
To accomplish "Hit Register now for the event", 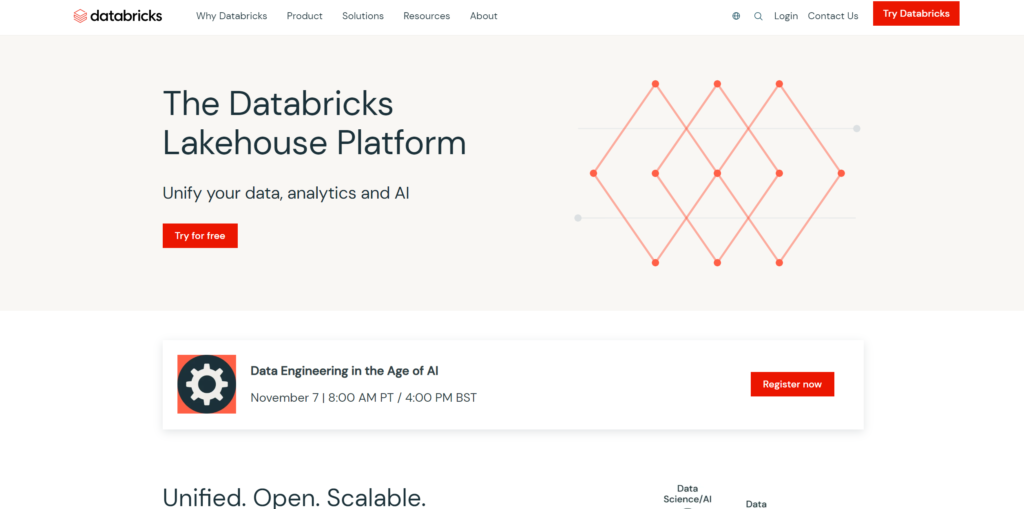I will pos(792,384).
